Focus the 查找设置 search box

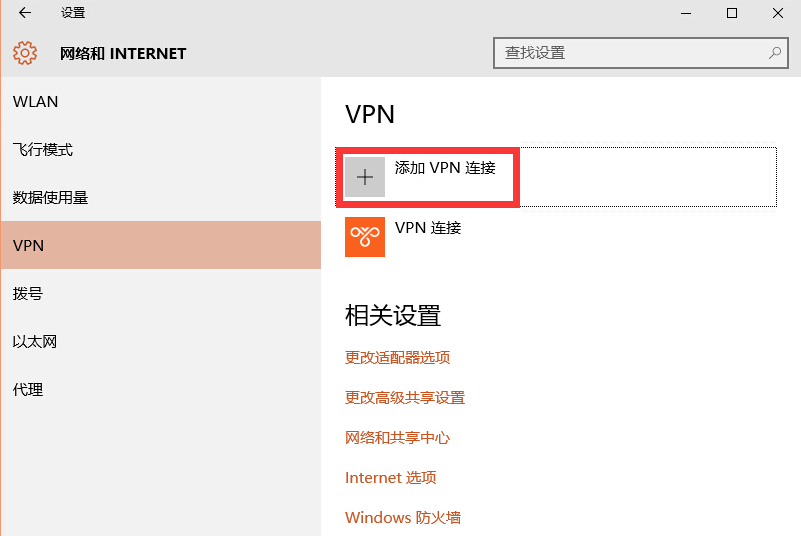pos(630,53)
